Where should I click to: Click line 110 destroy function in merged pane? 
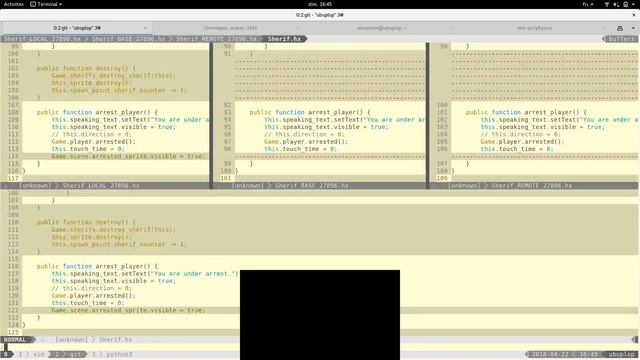86,222
